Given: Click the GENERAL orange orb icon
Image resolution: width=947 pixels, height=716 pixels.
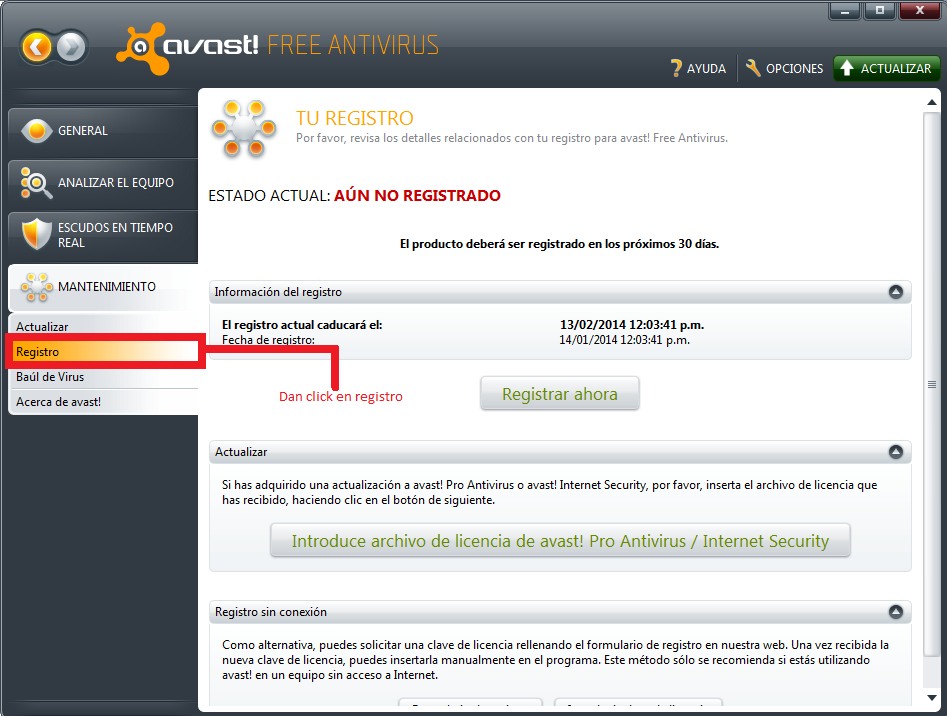Looking at the screenshot, I should click(x=36, y=130).
